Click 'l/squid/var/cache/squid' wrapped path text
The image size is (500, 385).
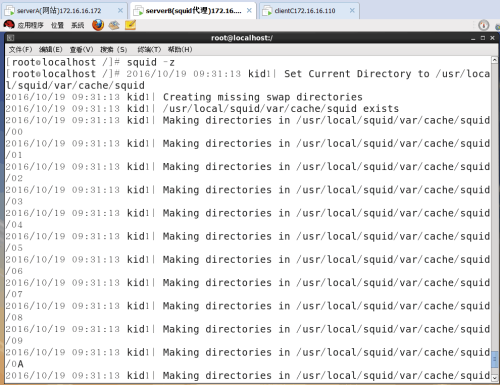coord(75,85)
